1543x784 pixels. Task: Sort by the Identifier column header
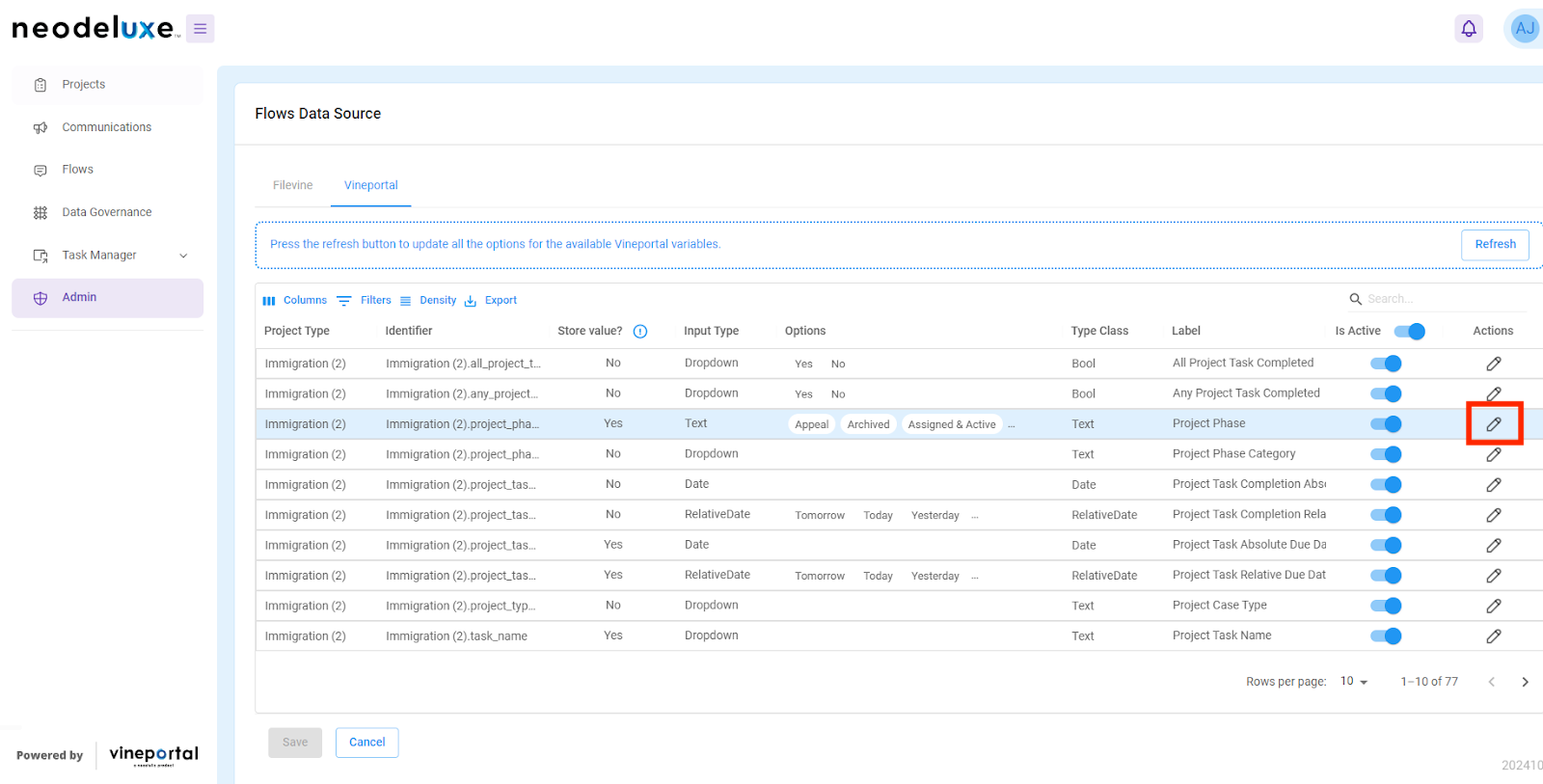click(x=409, y=331)
